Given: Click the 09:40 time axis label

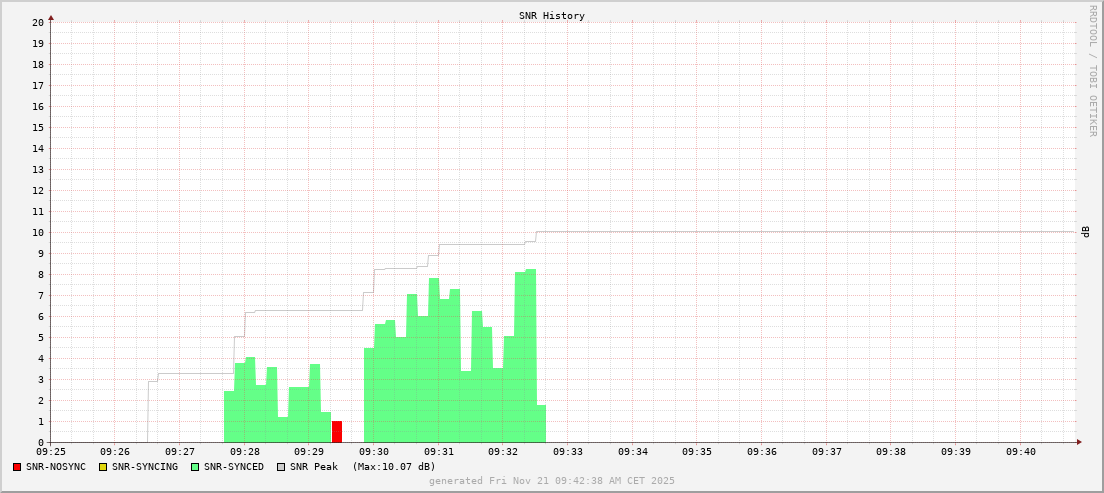Looking at the screenshot, I should pos(1020,452).
